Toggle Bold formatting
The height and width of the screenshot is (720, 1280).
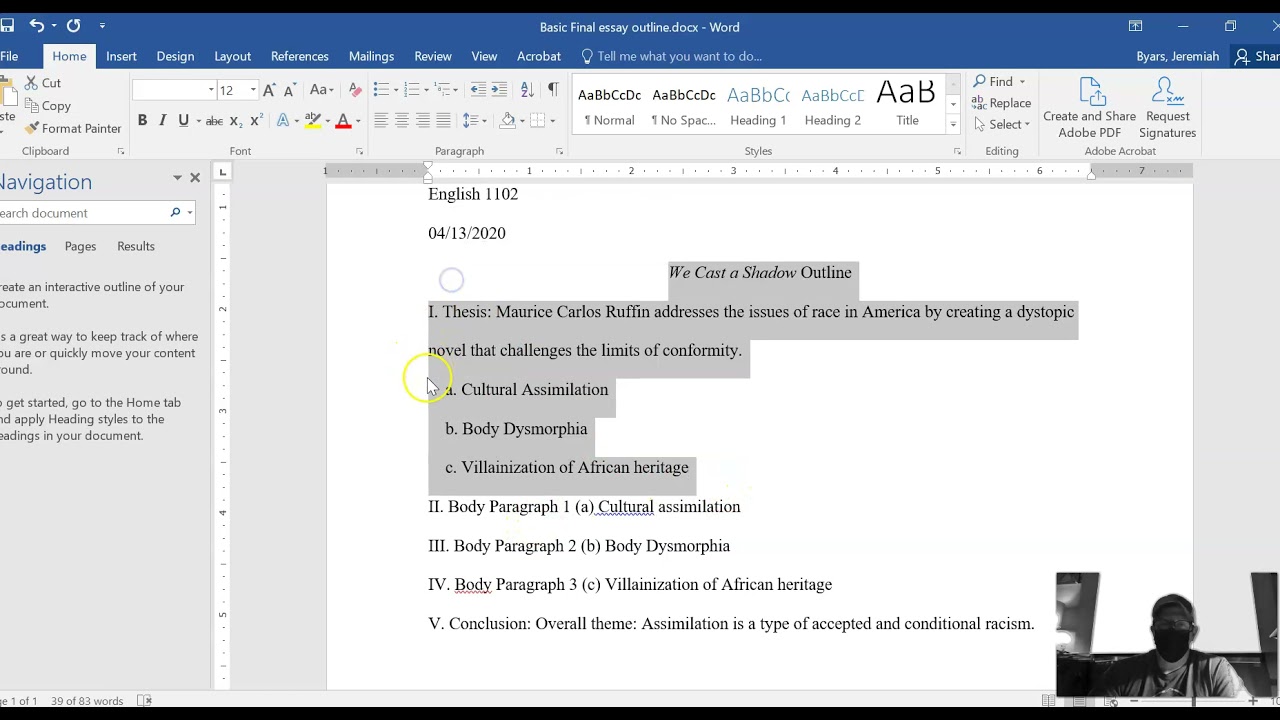tap(142, 121)
